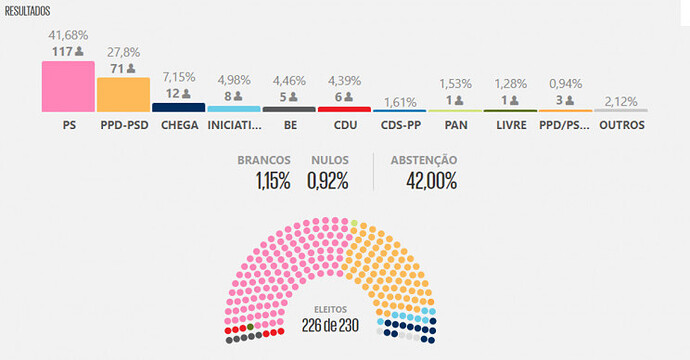690x360 pixels.
Task: Open the OUTROS results label
Action: click(621, 125)
